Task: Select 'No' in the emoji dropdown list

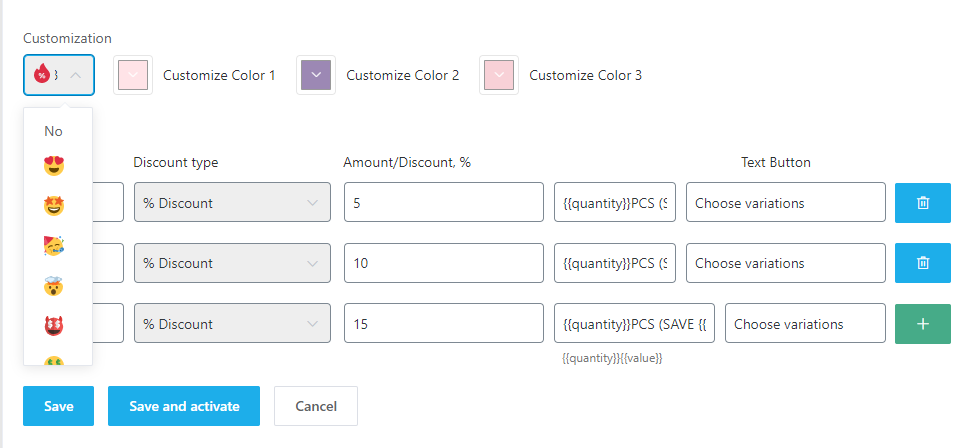Action: pyautogui.click(x=54, y=131)
